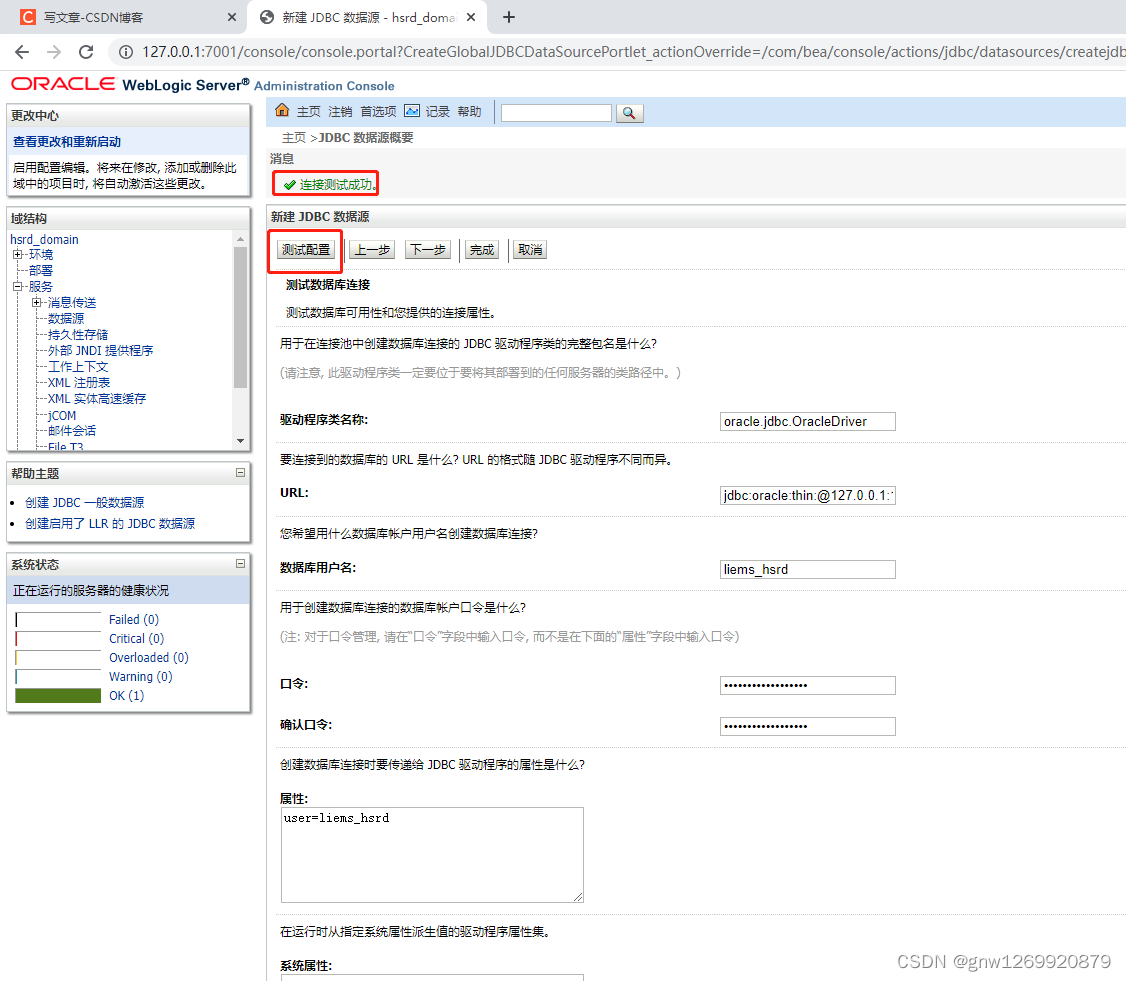Click the URL input field
The image size is (1126, 981).
(x=806, y=494)
